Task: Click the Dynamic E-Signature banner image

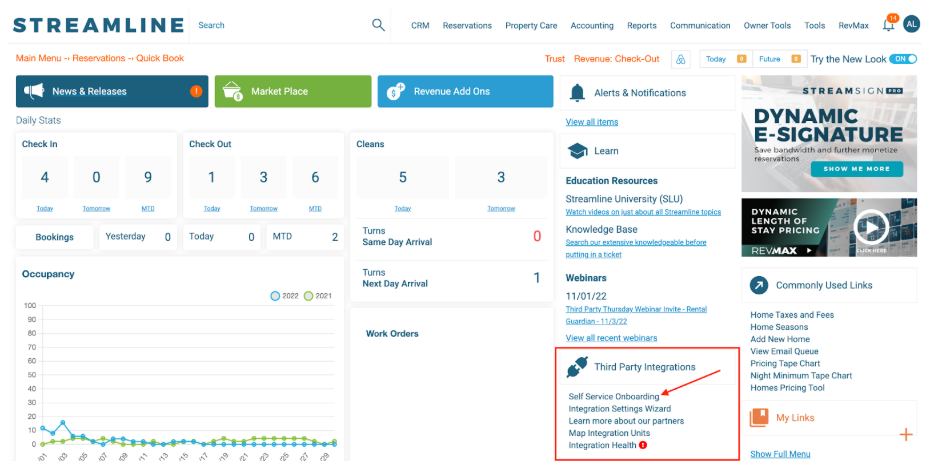Action: click(829, 133)
